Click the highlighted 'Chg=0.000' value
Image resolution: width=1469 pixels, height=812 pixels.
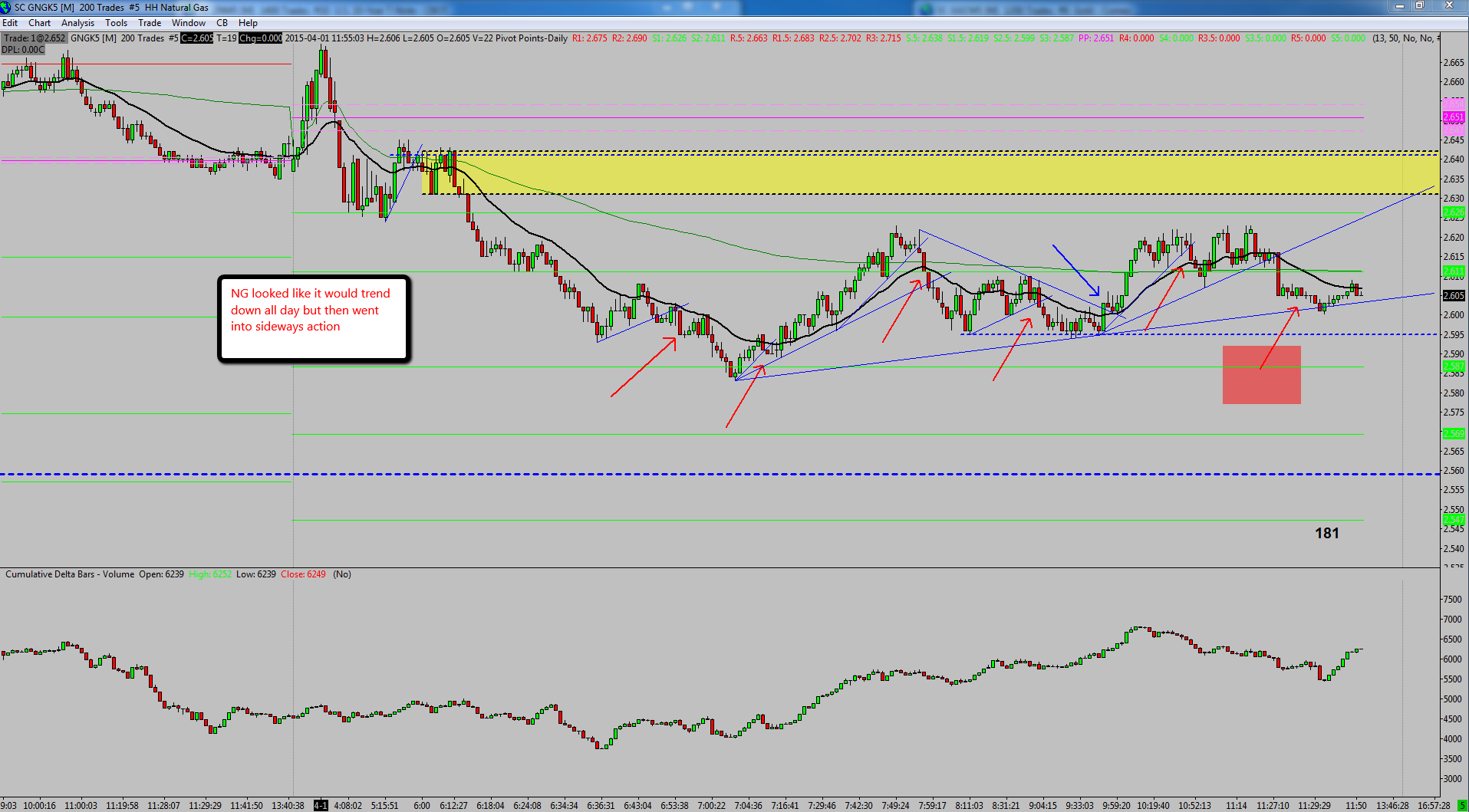261,38
